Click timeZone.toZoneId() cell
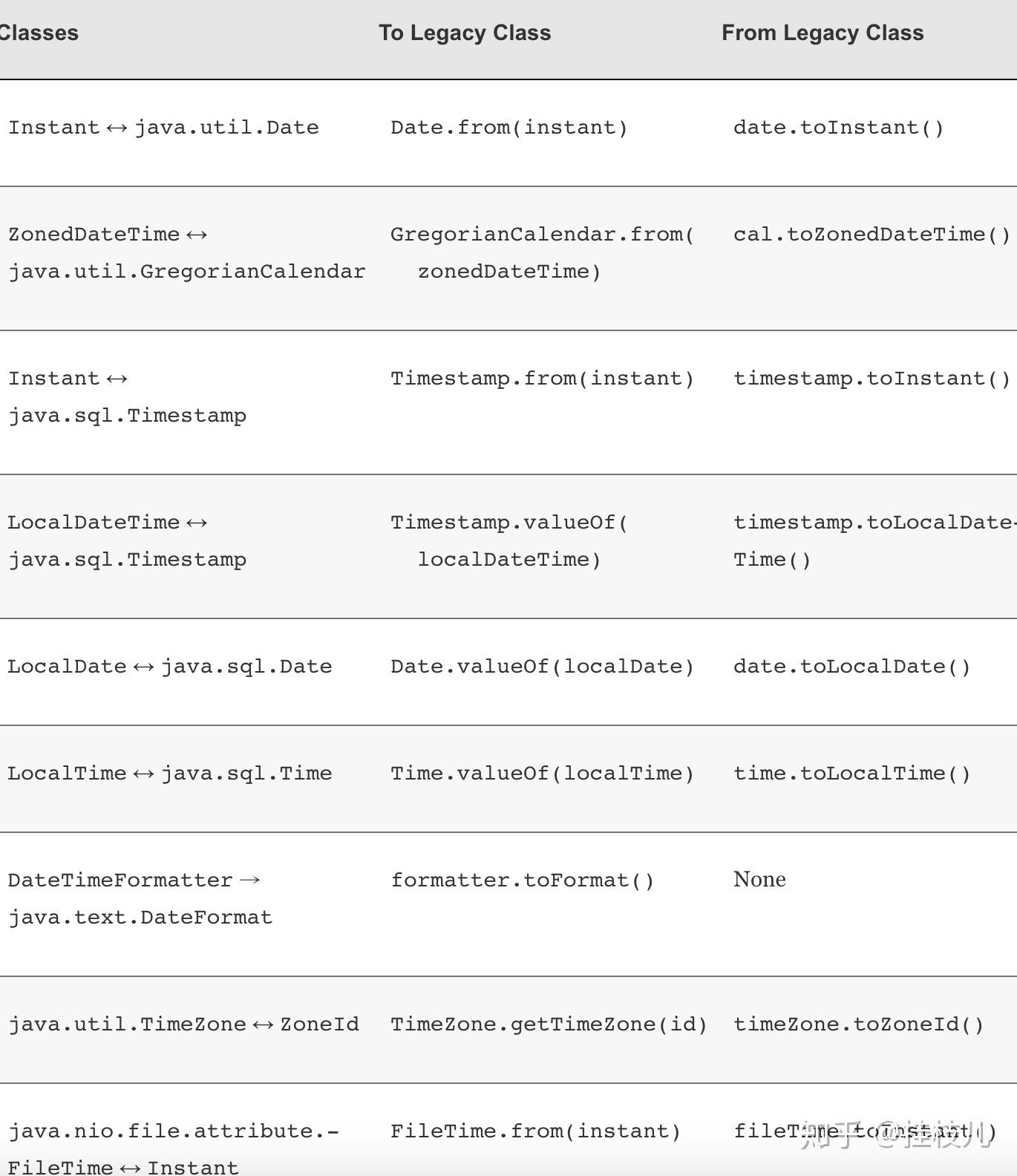 [859, 1025]
